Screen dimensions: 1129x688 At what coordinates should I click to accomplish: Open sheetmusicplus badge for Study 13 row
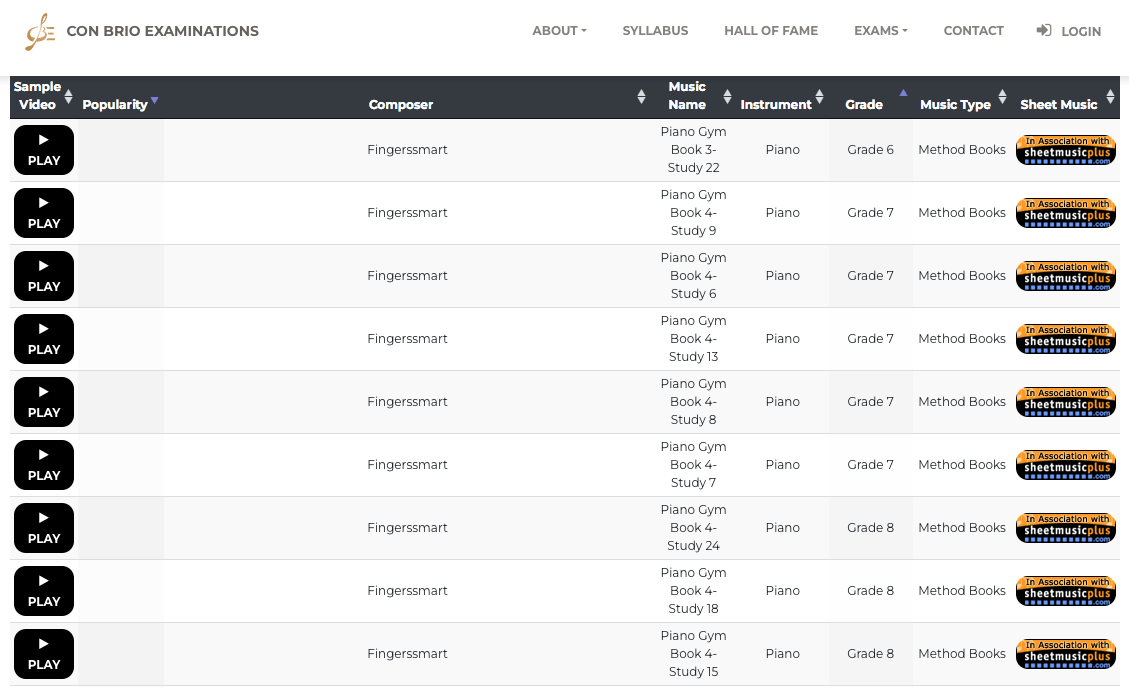[x=1065, y=339]
